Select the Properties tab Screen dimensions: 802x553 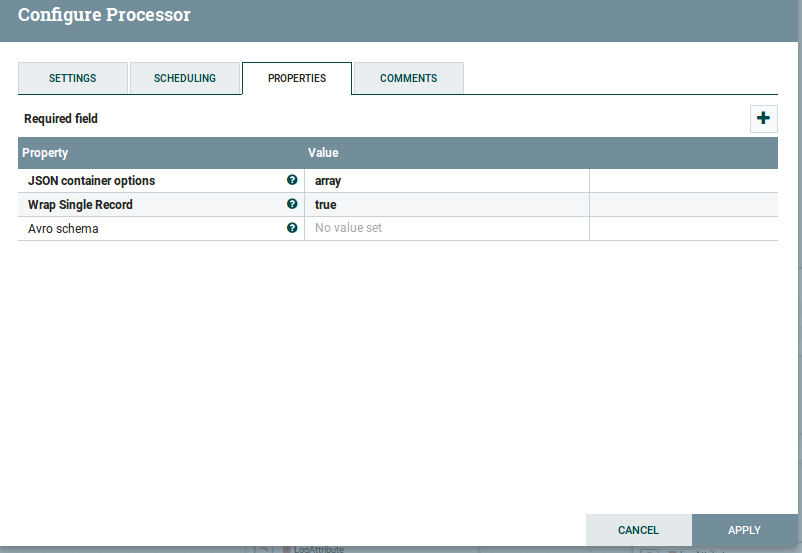pos(297,78)
